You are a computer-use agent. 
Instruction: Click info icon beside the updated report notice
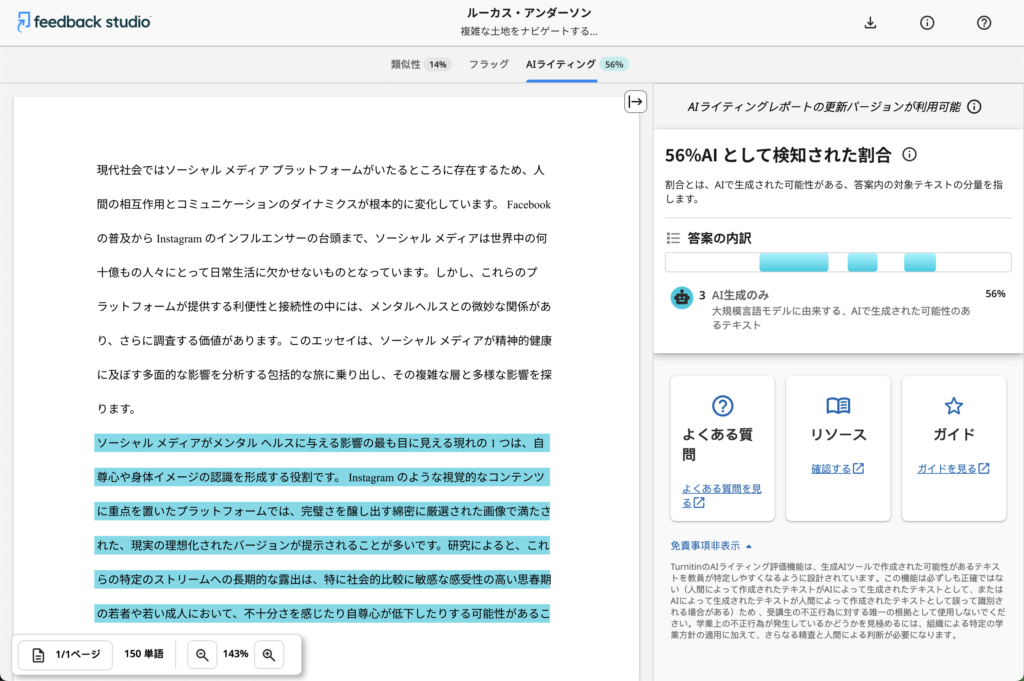pyautogui.click(x=974, y=106)
